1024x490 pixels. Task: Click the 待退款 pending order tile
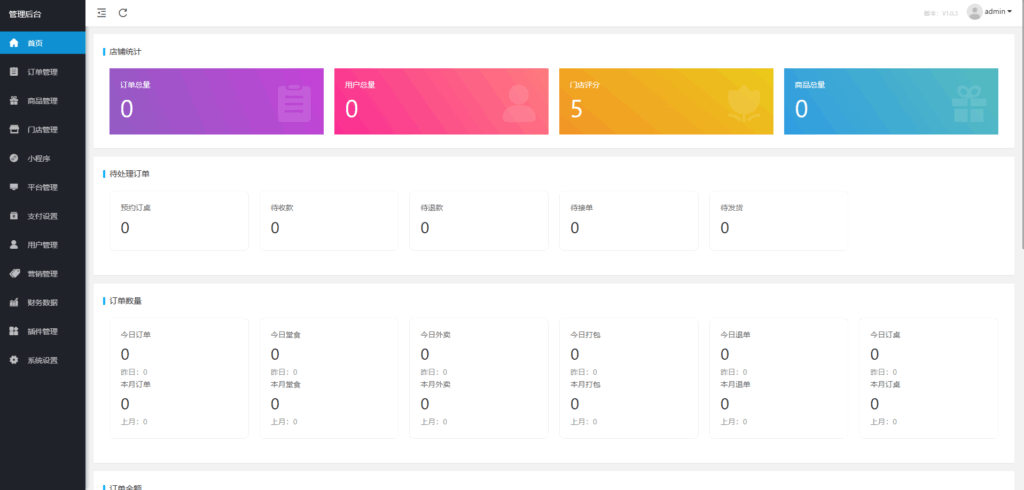[x=478, y=220]
